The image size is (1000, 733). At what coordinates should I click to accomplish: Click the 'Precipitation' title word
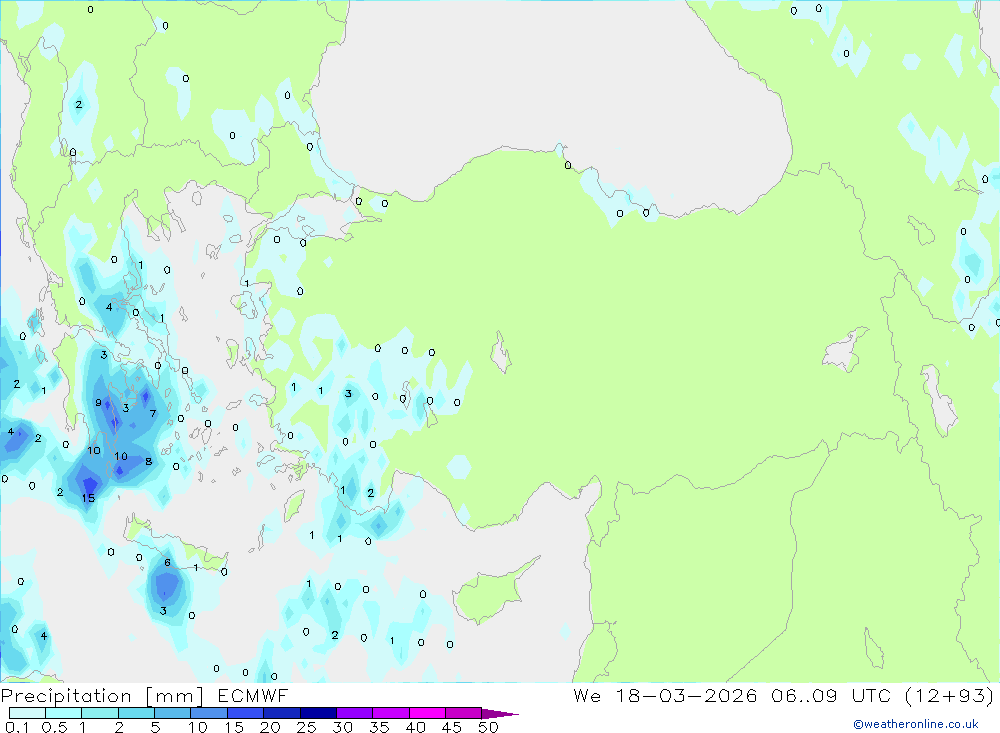[x=66, y=696]
